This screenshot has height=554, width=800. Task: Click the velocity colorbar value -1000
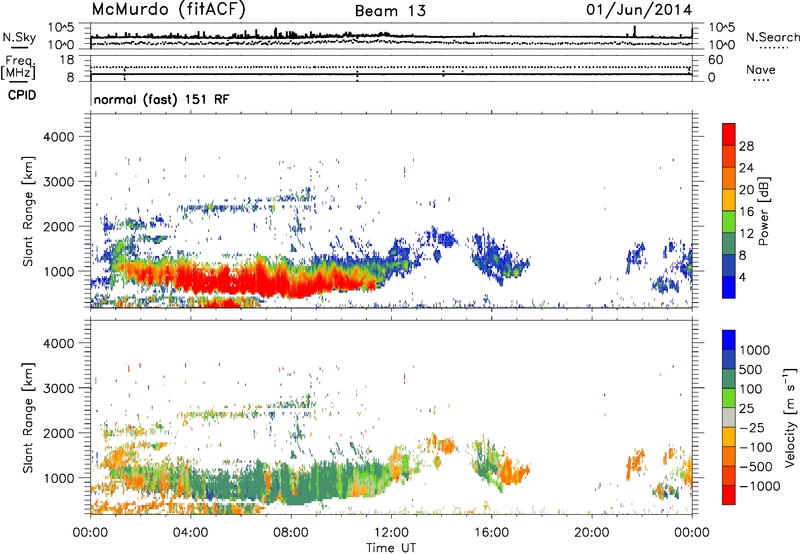[x=760, y=486]
